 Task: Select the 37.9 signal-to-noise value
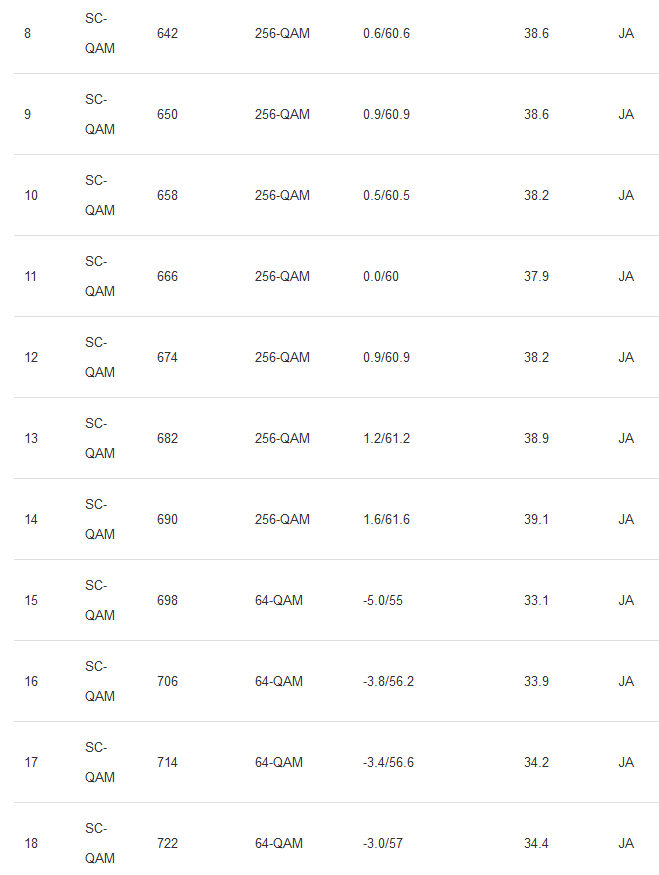click(x=536, y=277)
